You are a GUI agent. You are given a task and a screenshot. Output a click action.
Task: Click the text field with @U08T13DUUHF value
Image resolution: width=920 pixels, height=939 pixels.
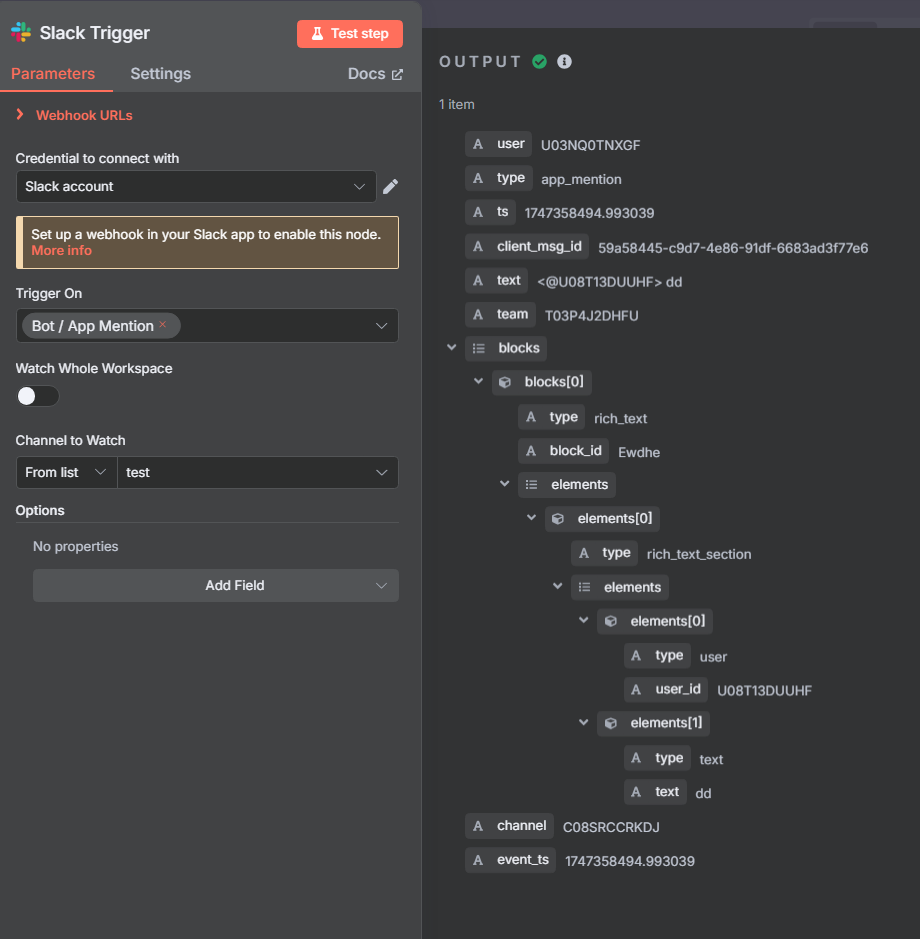497,280
